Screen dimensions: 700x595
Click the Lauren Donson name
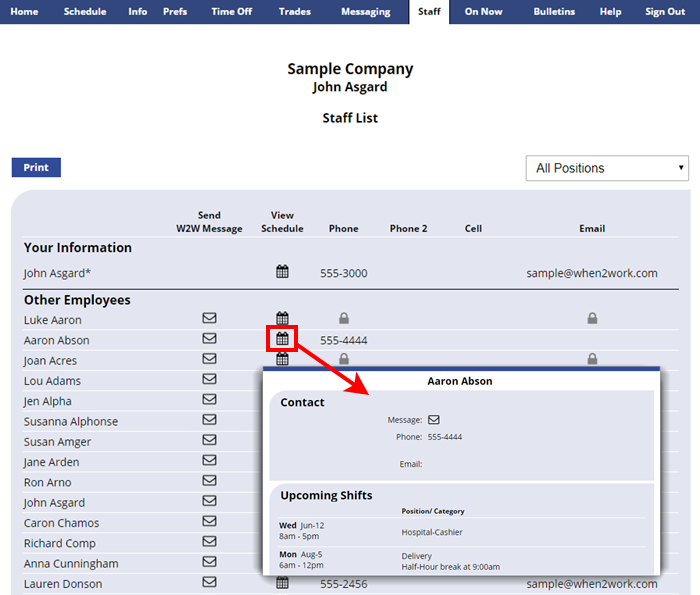63,584
